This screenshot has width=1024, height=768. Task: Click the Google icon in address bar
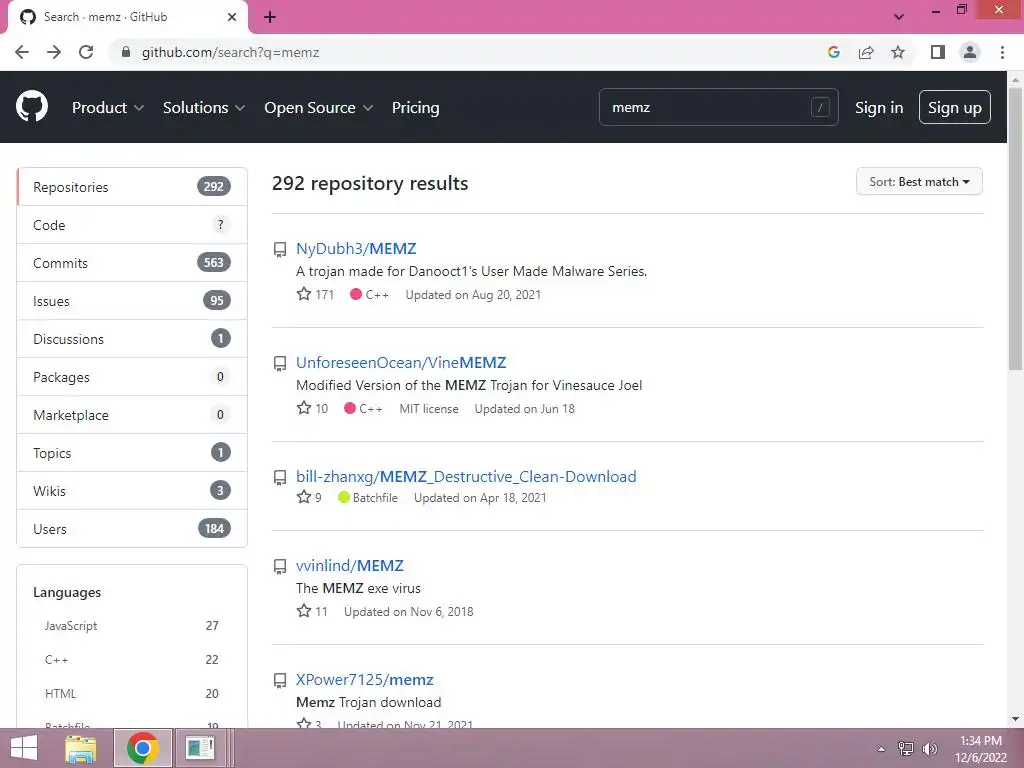coord(833,52)
